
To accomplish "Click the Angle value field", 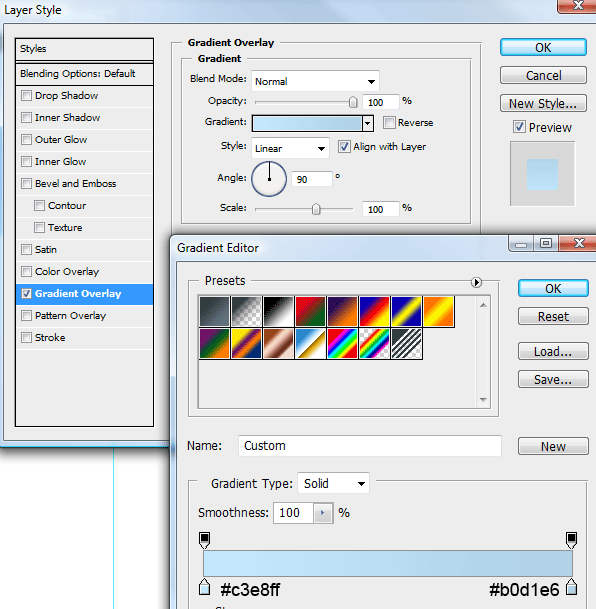I will tap(312, 179).
